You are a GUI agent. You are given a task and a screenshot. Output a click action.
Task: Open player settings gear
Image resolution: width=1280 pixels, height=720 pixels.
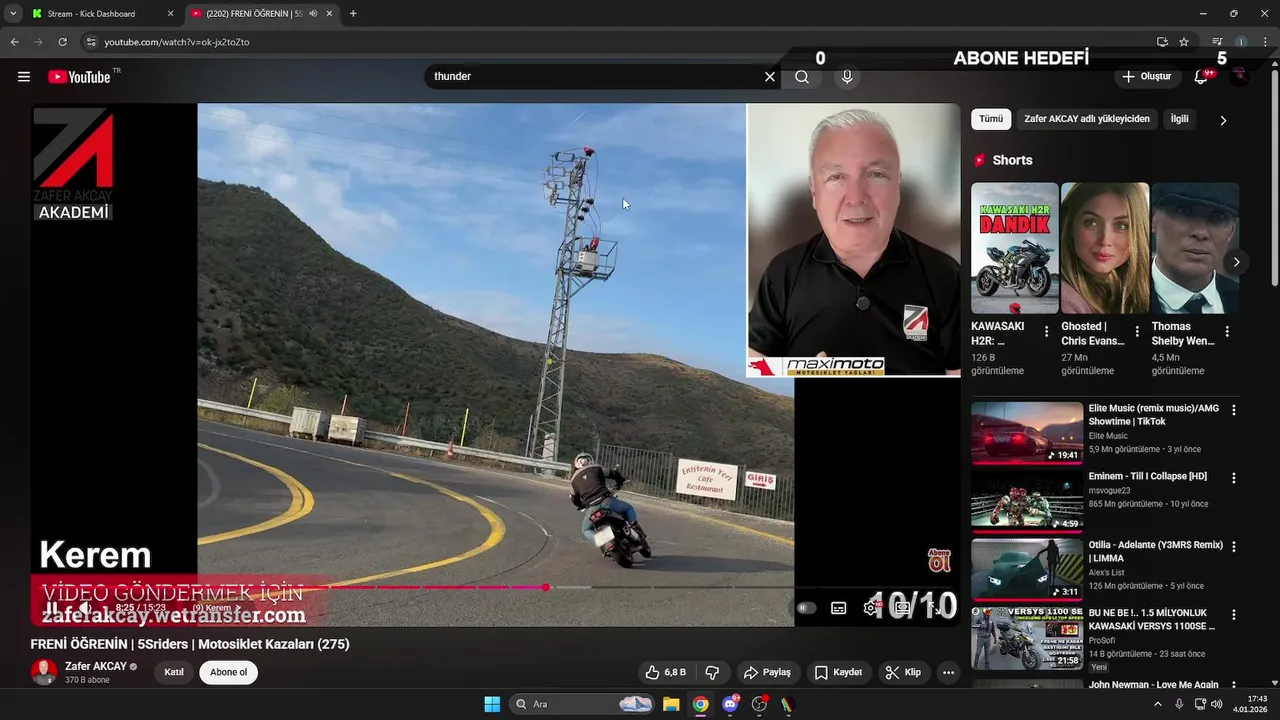click(x=869, y=608)
